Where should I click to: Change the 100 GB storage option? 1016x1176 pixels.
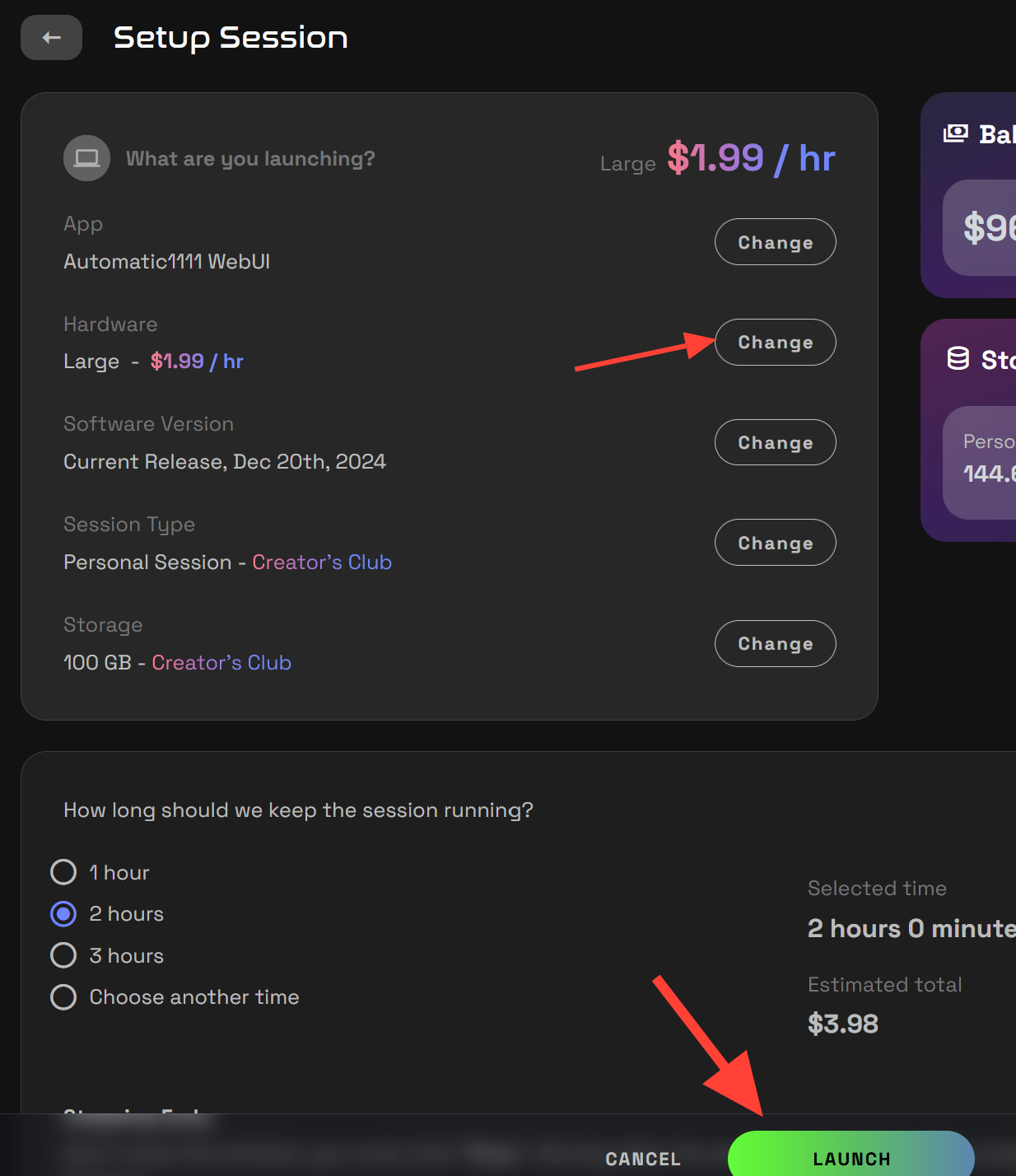[774, 644]
